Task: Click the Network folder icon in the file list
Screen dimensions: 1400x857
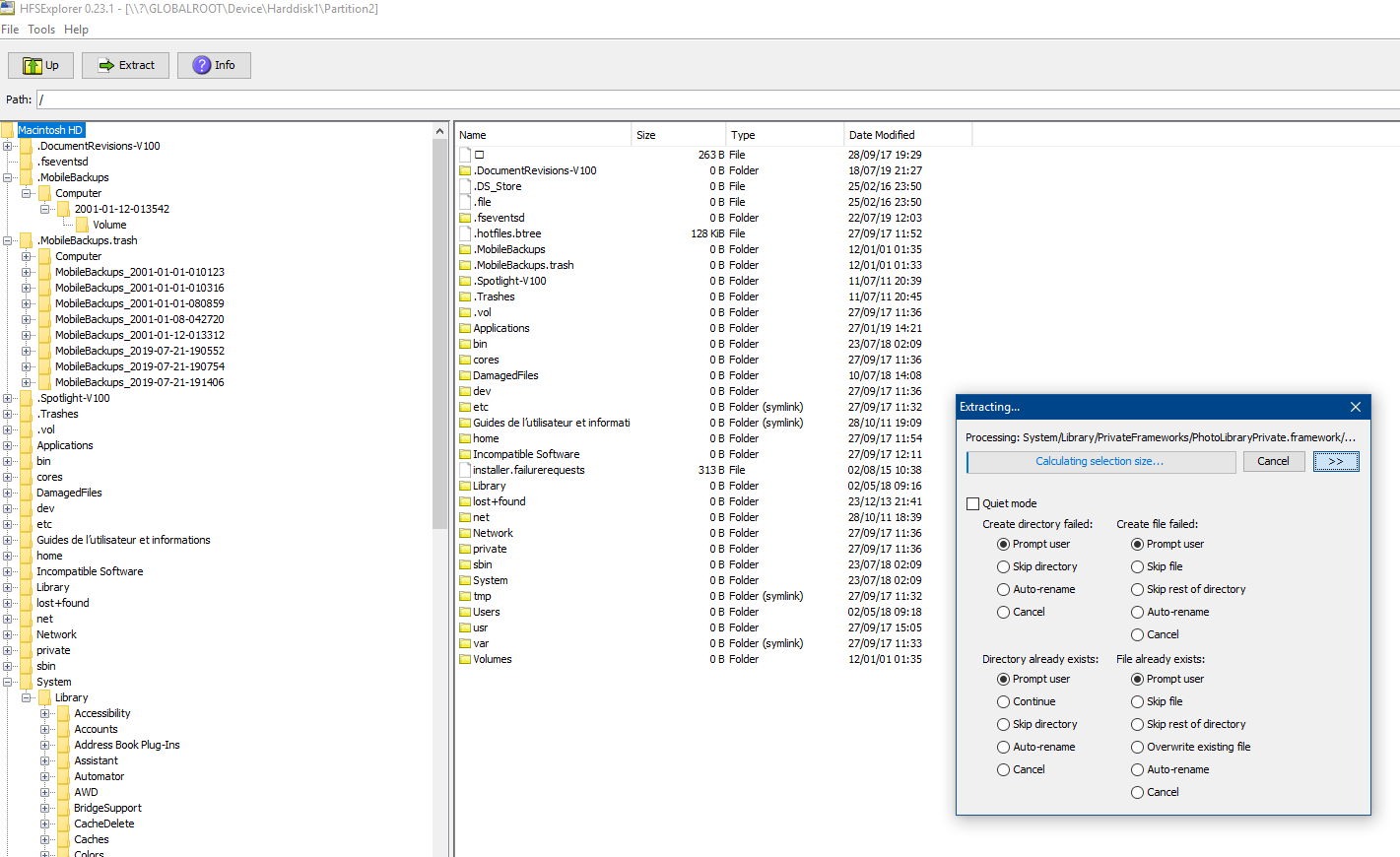Action: coord(465,533)
